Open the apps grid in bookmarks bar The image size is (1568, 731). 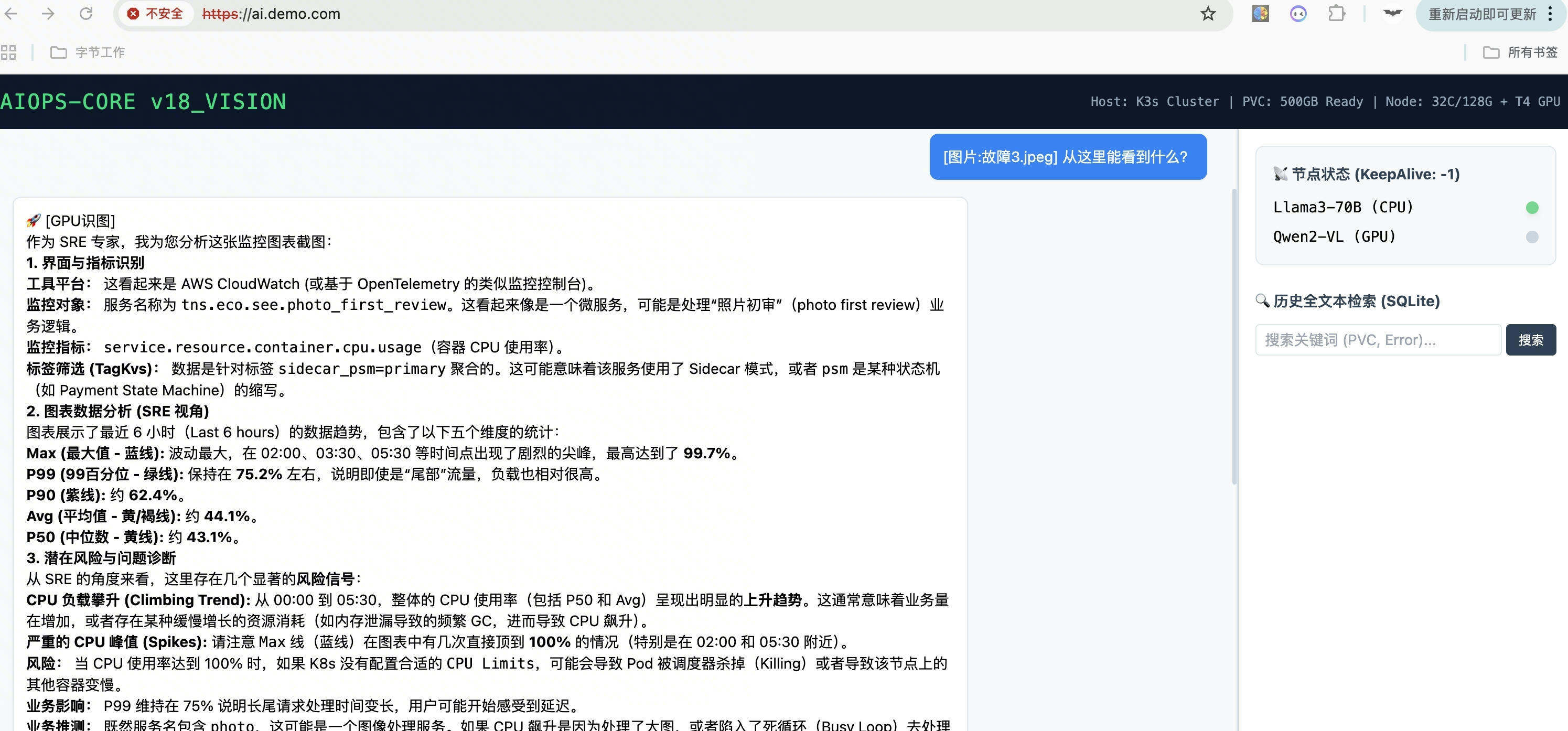click(x=8, y=52)
